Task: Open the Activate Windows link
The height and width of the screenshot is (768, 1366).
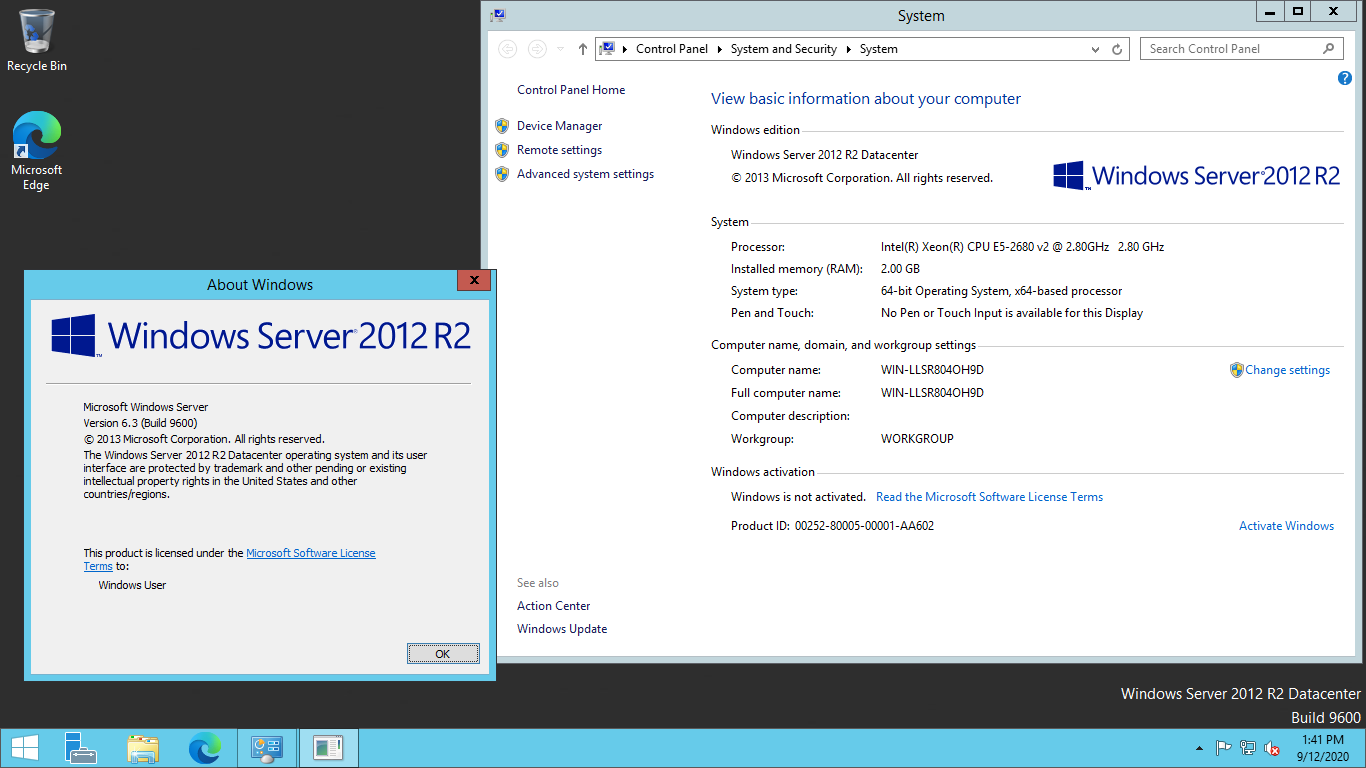Action: 1286,526
